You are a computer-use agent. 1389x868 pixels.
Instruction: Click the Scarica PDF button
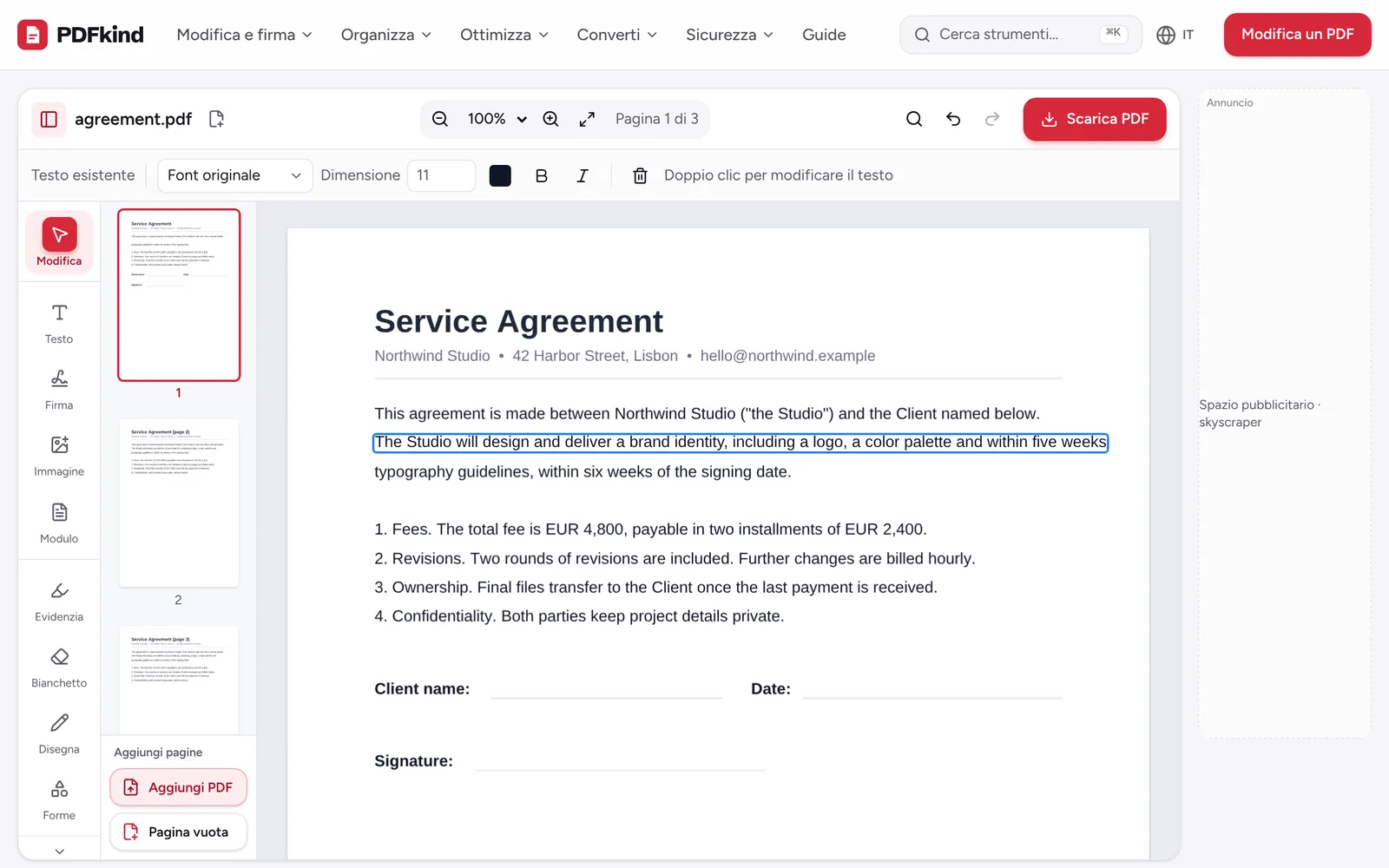click(x=1095, y=119)
